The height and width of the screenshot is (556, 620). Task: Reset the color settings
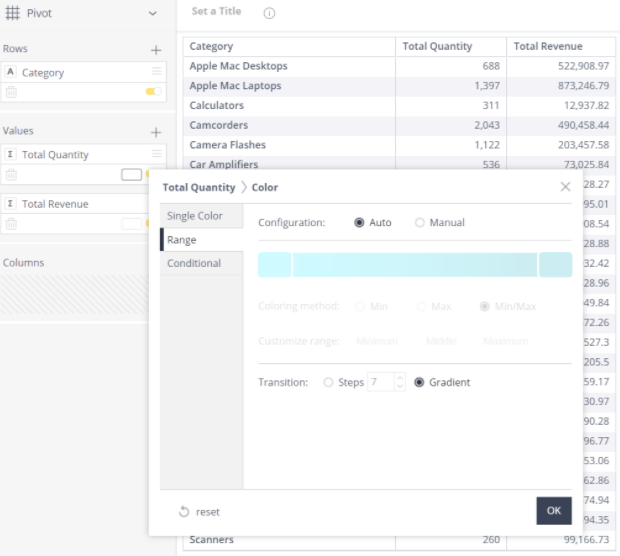[199, 512]
